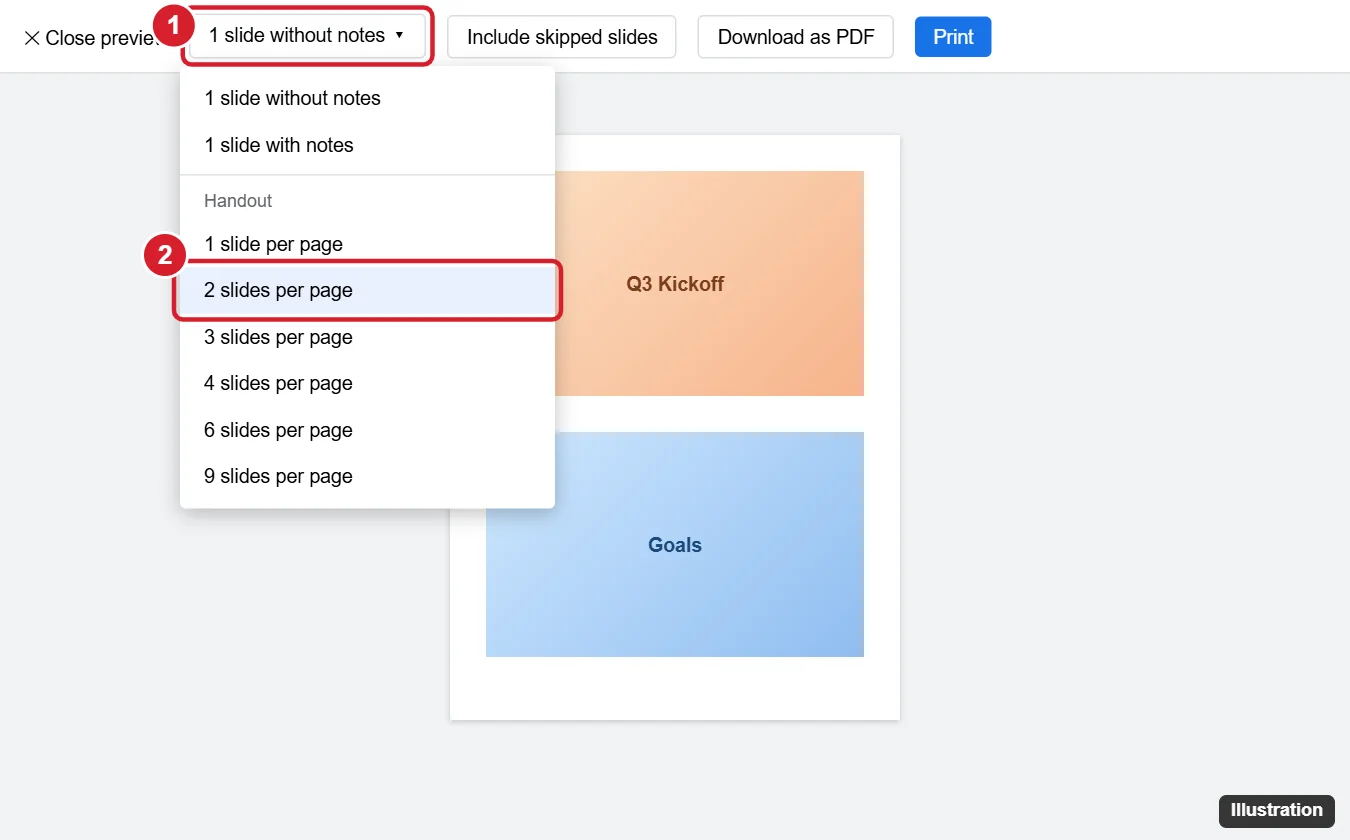Viewport: 1350px width, 840px height.
Task: Toggle 'Include skipped slides' button
Action: pos(562,37)
